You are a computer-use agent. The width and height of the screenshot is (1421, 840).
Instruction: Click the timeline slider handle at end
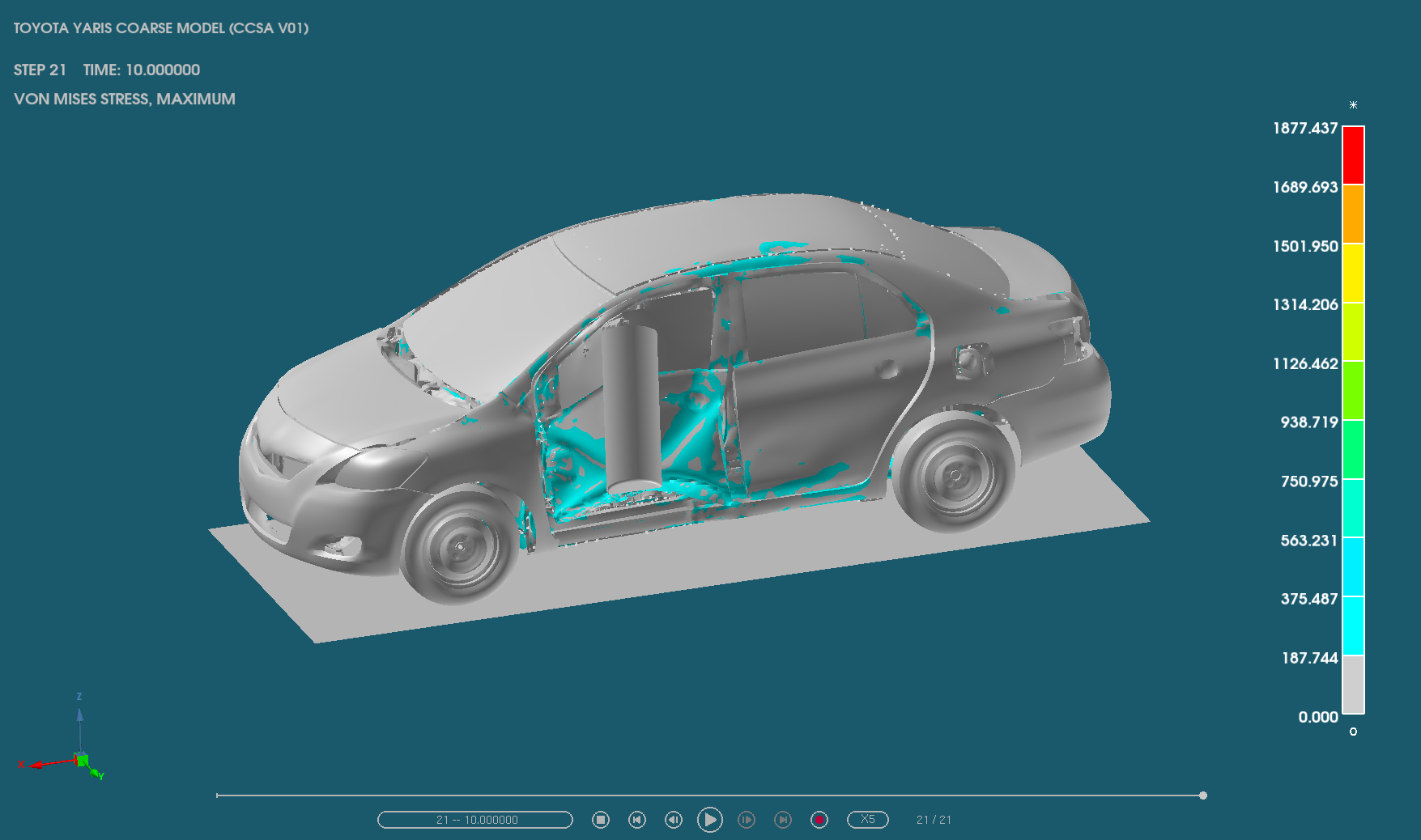[1203, 795]
